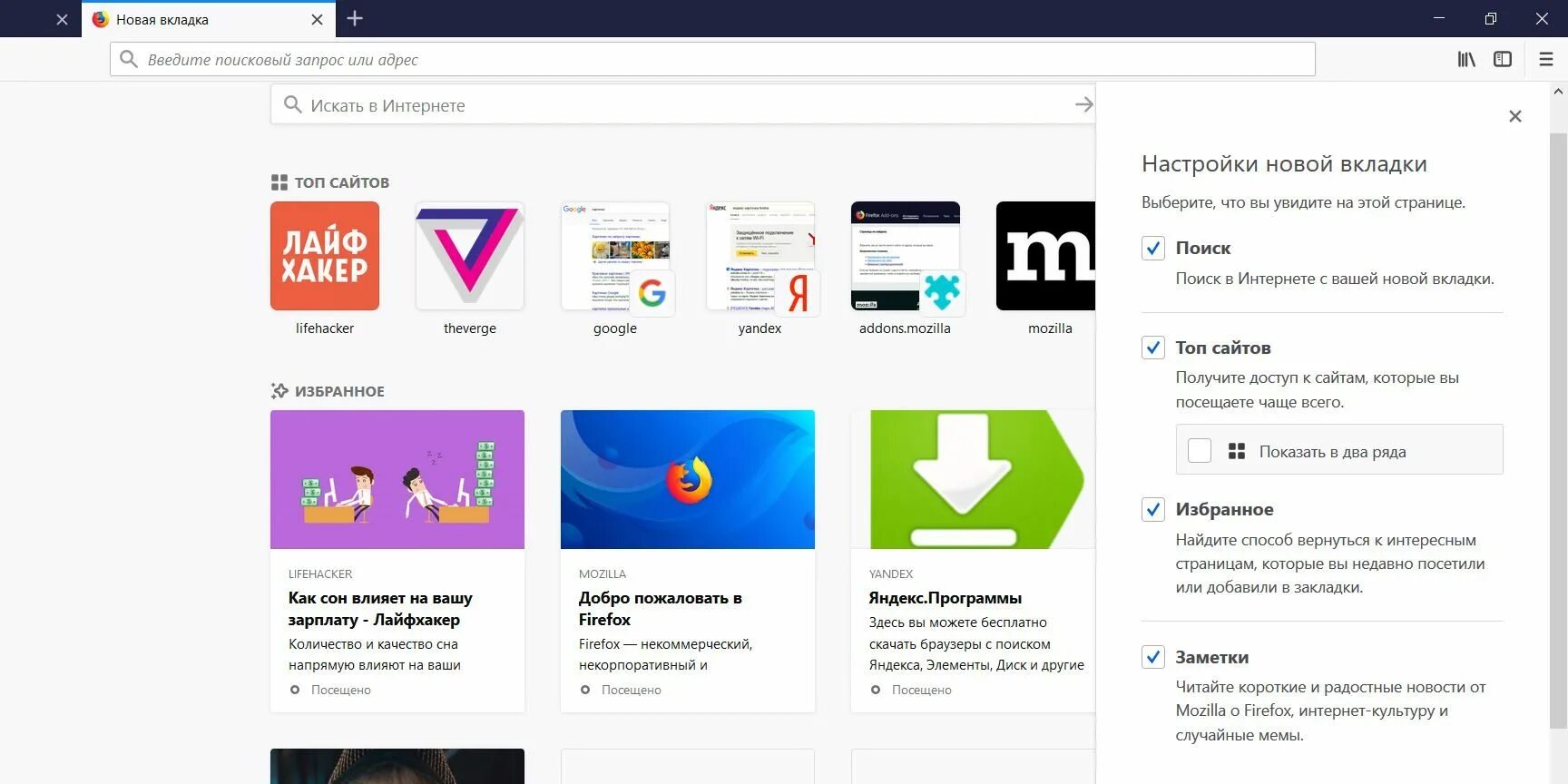Image resolution: width=1568 pixels, height=784 pixels.
Task: Close the new tab settings panel
Action: [1514, 116]
